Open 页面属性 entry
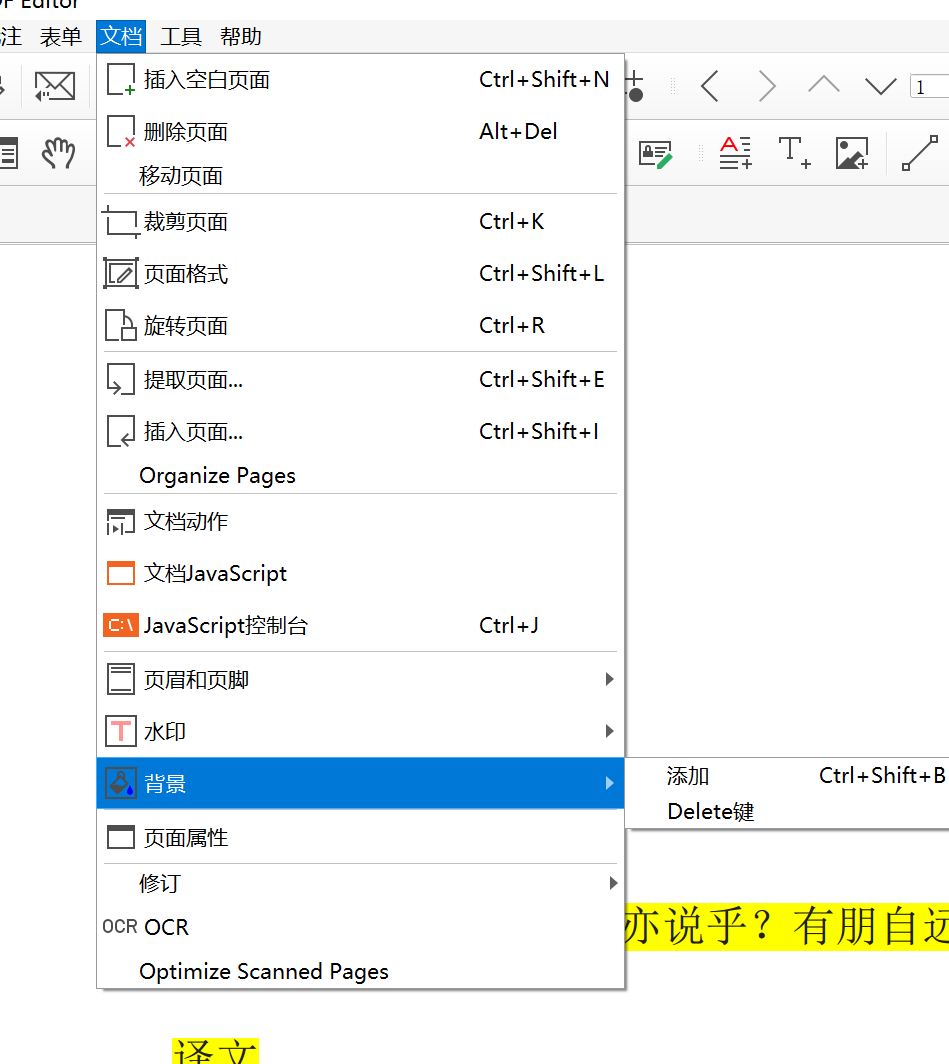This screenshot has height=1064, width=949. coord(360,837)
